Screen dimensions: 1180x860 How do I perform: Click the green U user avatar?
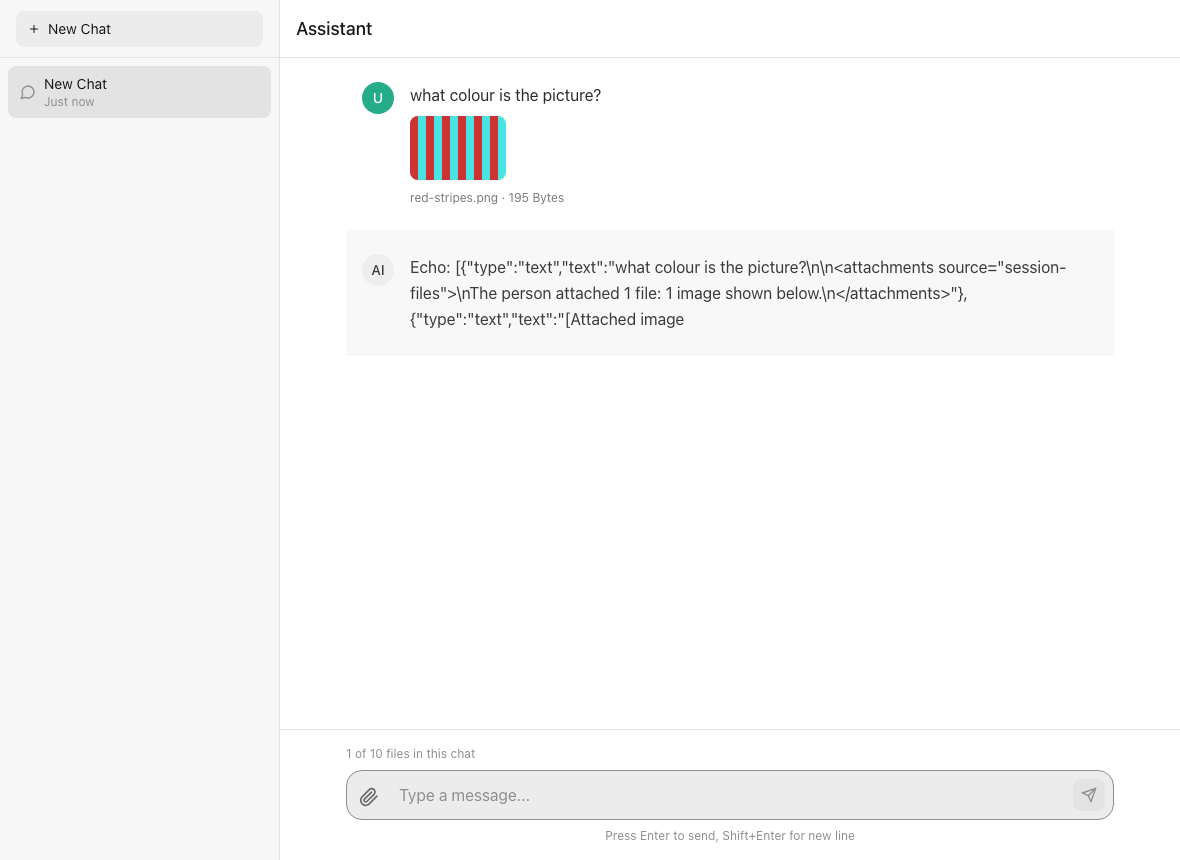pos(378,98)
